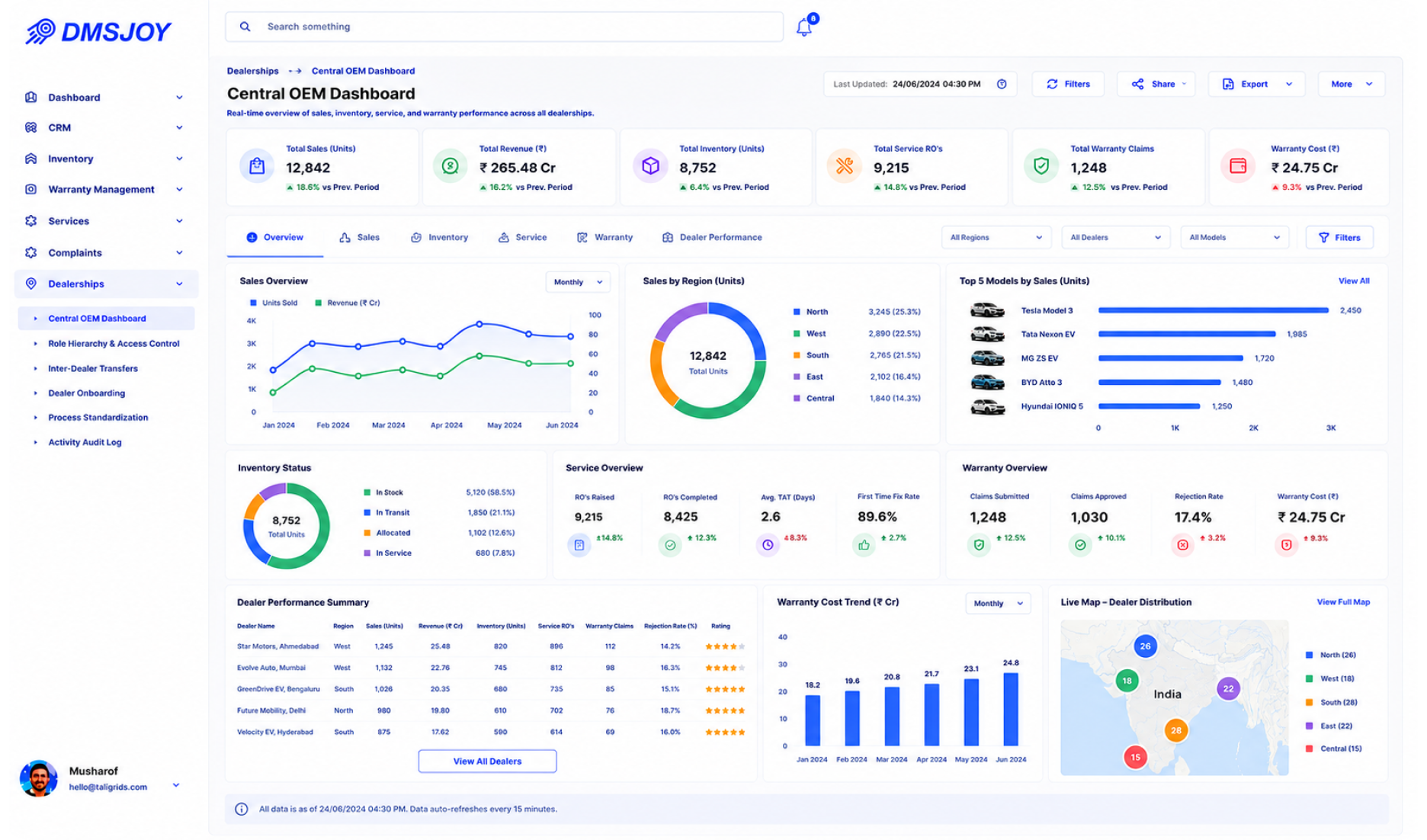This screenshot has width=1427, height=840.
Task: Click the Total Warranty Claims shield icon
Action: [1041, 166]
